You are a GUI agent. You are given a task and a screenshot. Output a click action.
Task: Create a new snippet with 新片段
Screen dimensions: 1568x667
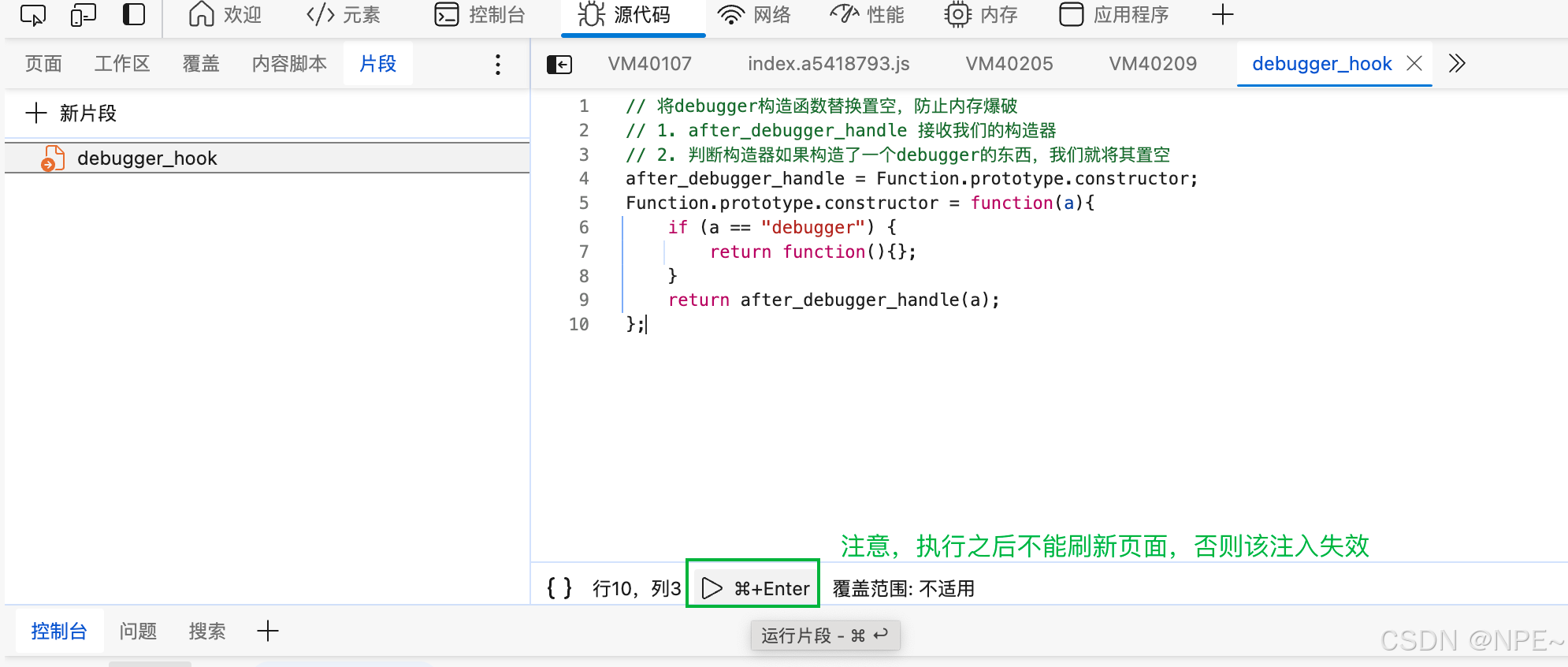(x=72, y=114)
